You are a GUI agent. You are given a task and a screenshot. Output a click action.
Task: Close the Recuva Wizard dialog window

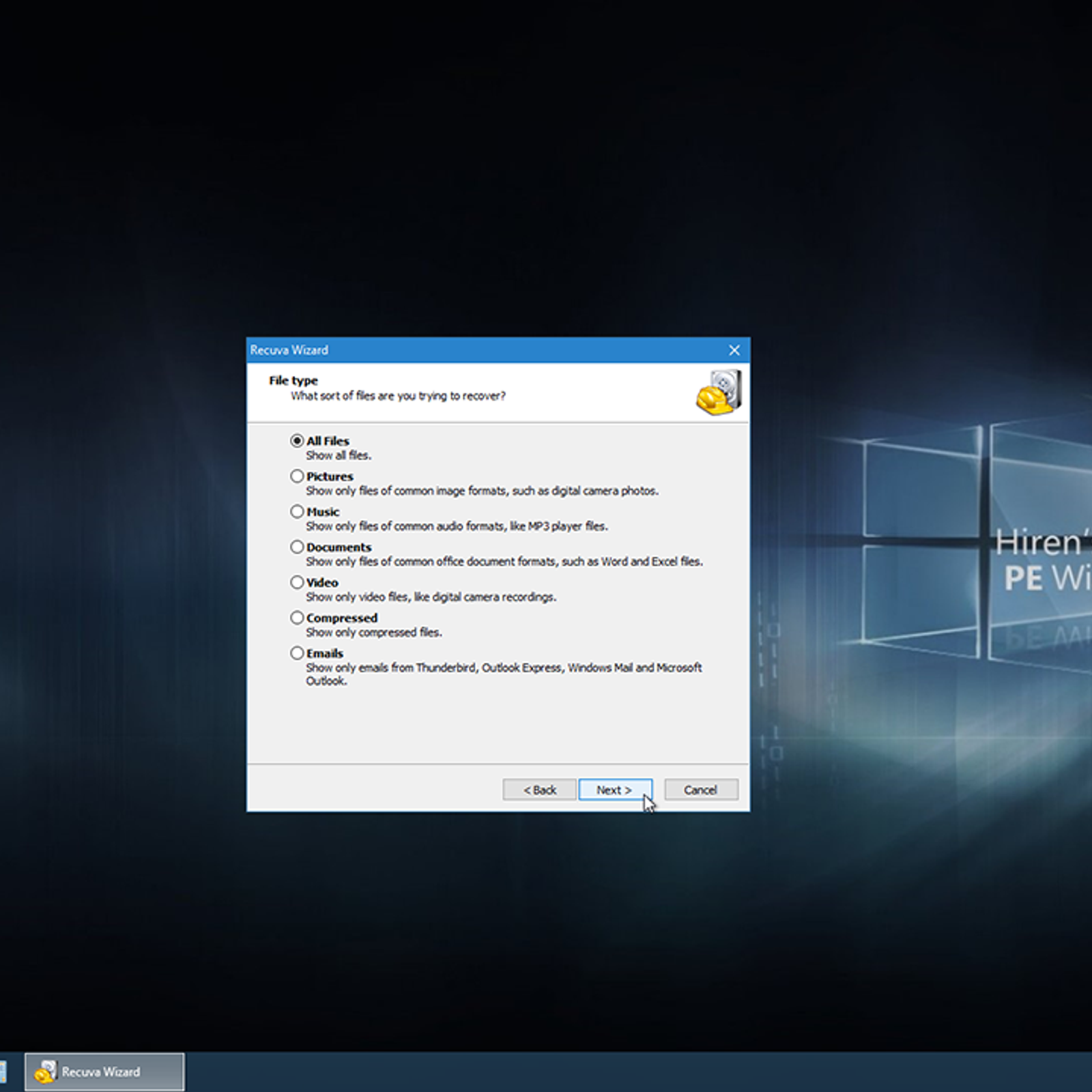pyautogui.click(x=734, y=350)
